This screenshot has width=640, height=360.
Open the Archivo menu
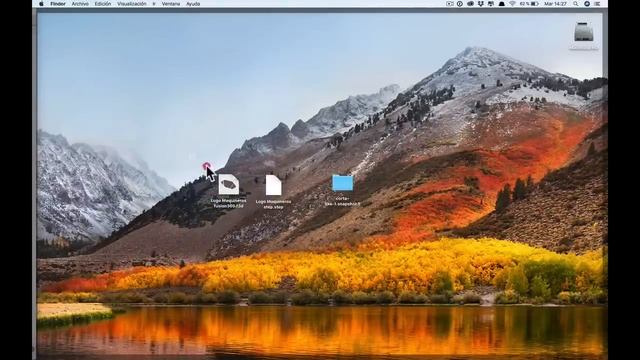[x=80, y=4]
